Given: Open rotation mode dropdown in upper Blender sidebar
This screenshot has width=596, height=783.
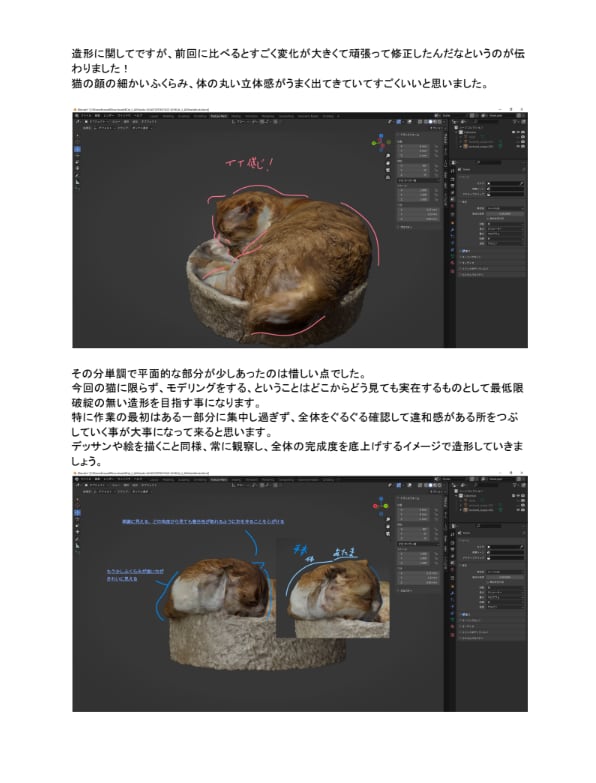Looking at the screenshot, I should 418,179.
